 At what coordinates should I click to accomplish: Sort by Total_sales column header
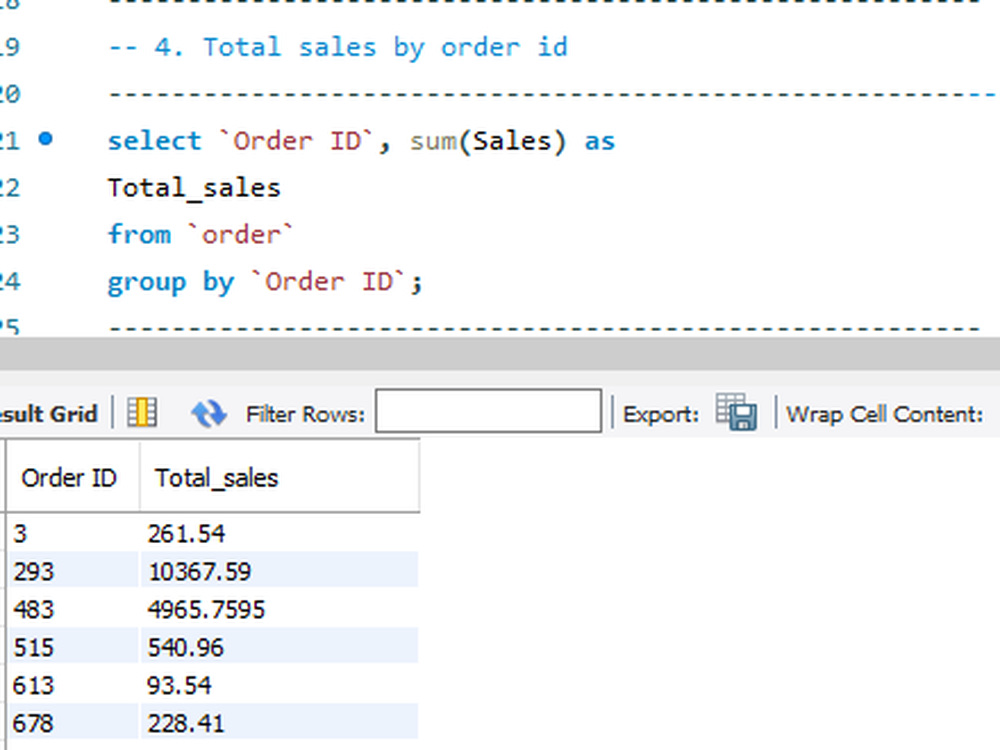pyautogui.click(x=279, y=477)
